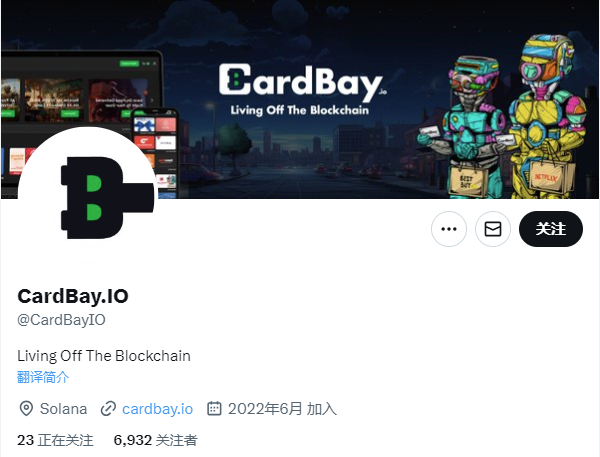The image size is (600, 457).
Task: Click the Netflix bag in banner artwork
Action: coord(551,177)
